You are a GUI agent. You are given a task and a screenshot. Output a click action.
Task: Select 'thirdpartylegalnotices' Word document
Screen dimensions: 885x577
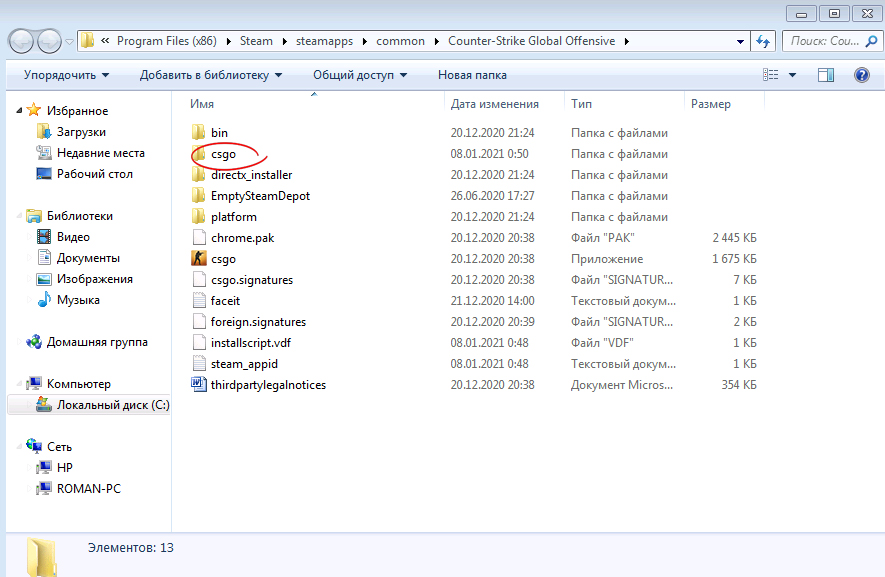coord(268,385)
